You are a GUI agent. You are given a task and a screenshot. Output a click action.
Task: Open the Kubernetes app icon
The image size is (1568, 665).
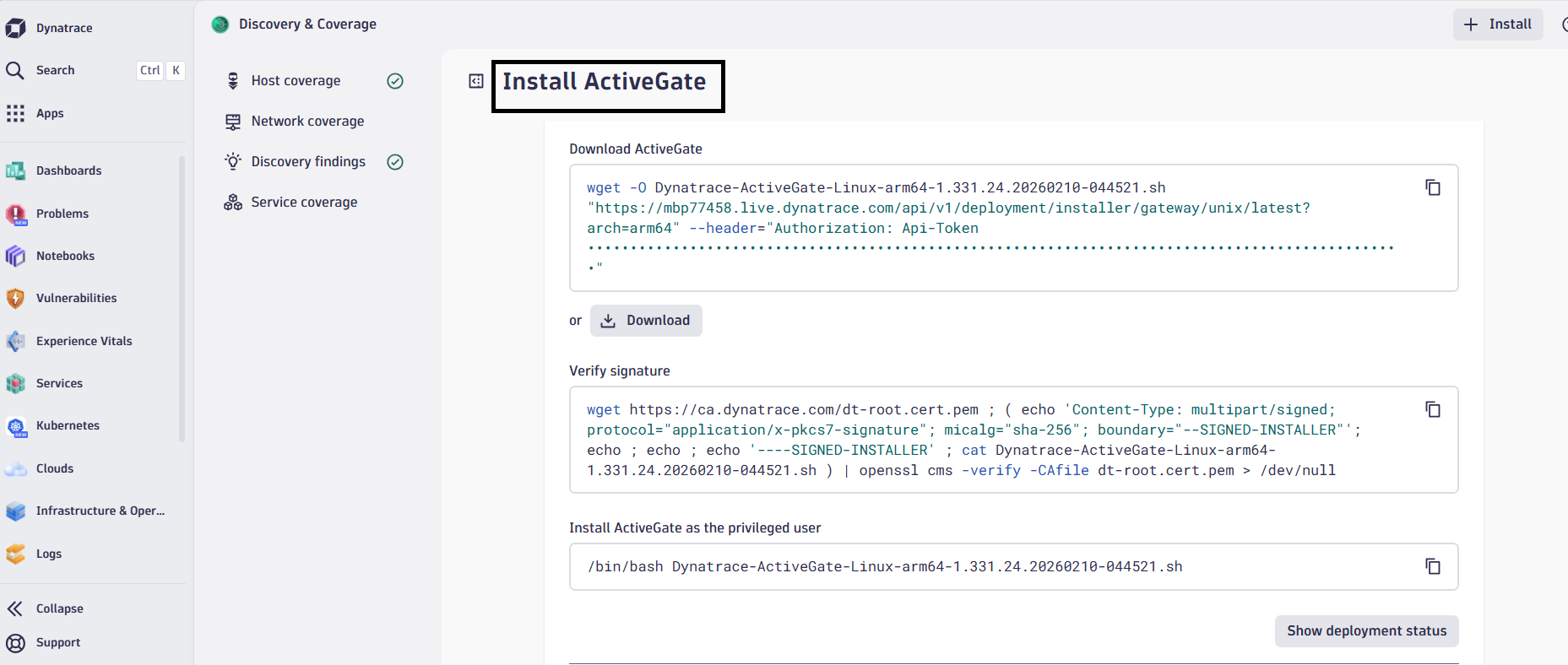(x=15, y=426)
